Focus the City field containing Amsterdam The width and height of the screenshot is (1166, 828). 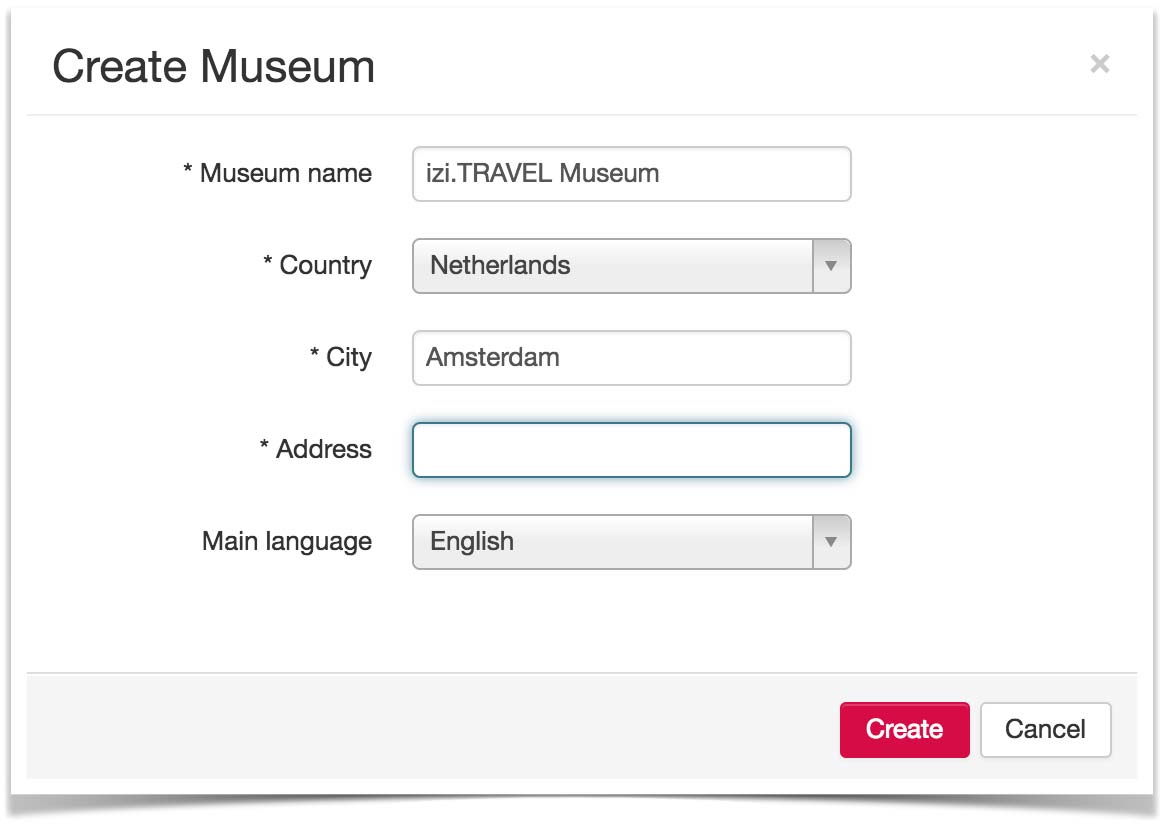(631, 358)
